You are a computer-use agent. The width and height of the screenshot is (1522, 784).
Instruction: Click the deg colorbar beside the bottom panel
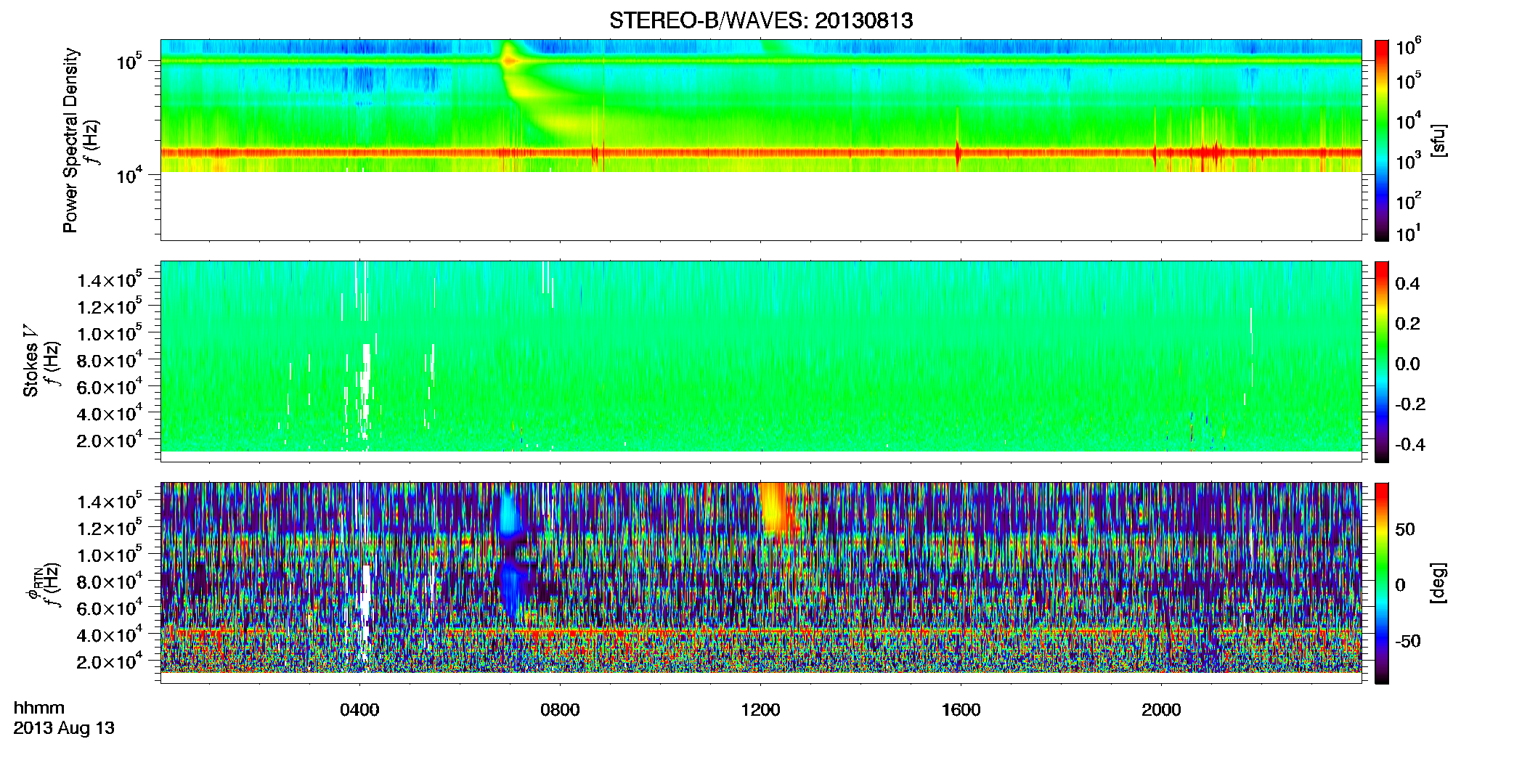1382,583
